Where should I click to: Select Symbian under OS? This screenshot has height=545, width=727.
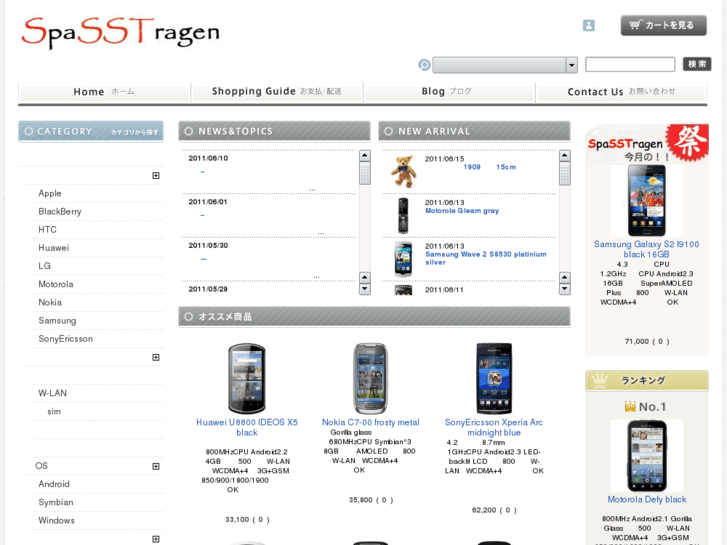[56, 502]
